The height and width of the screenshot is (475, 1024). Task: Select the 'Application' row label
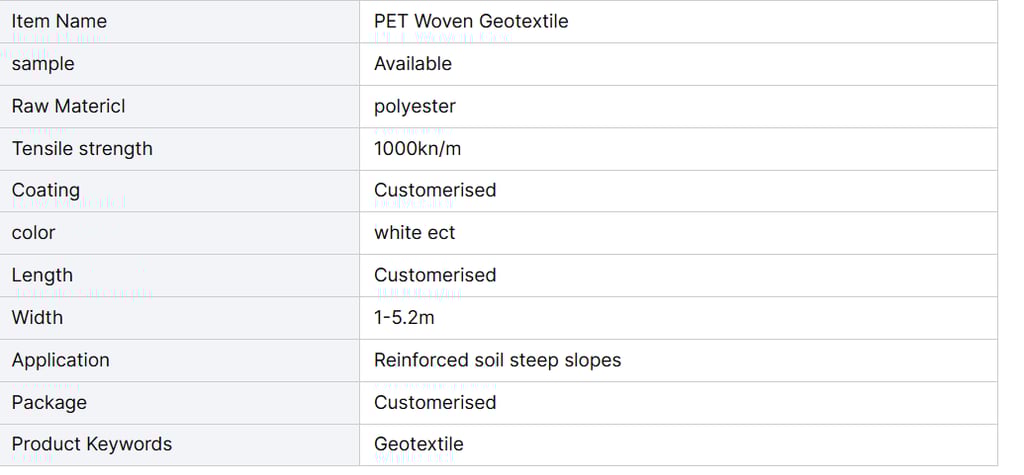60,361
